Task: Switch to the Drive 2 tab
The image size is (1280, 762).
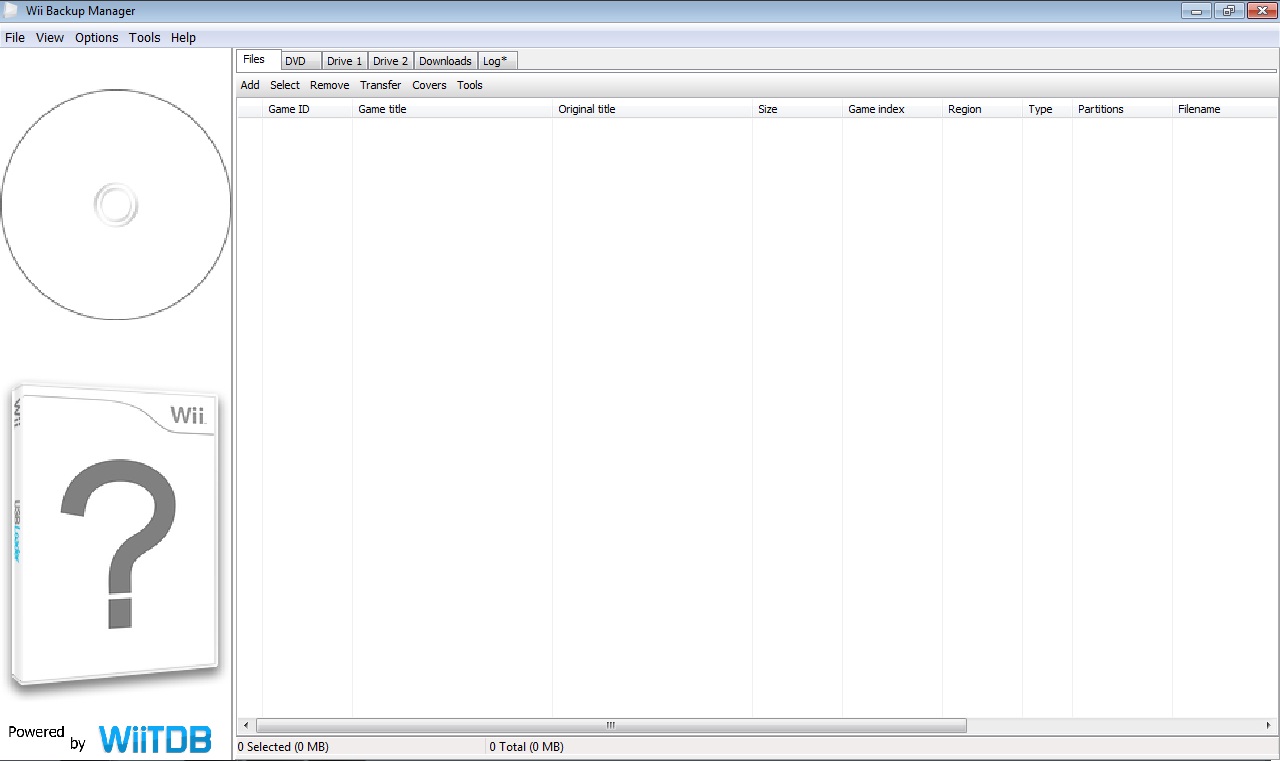Action: 391,61
